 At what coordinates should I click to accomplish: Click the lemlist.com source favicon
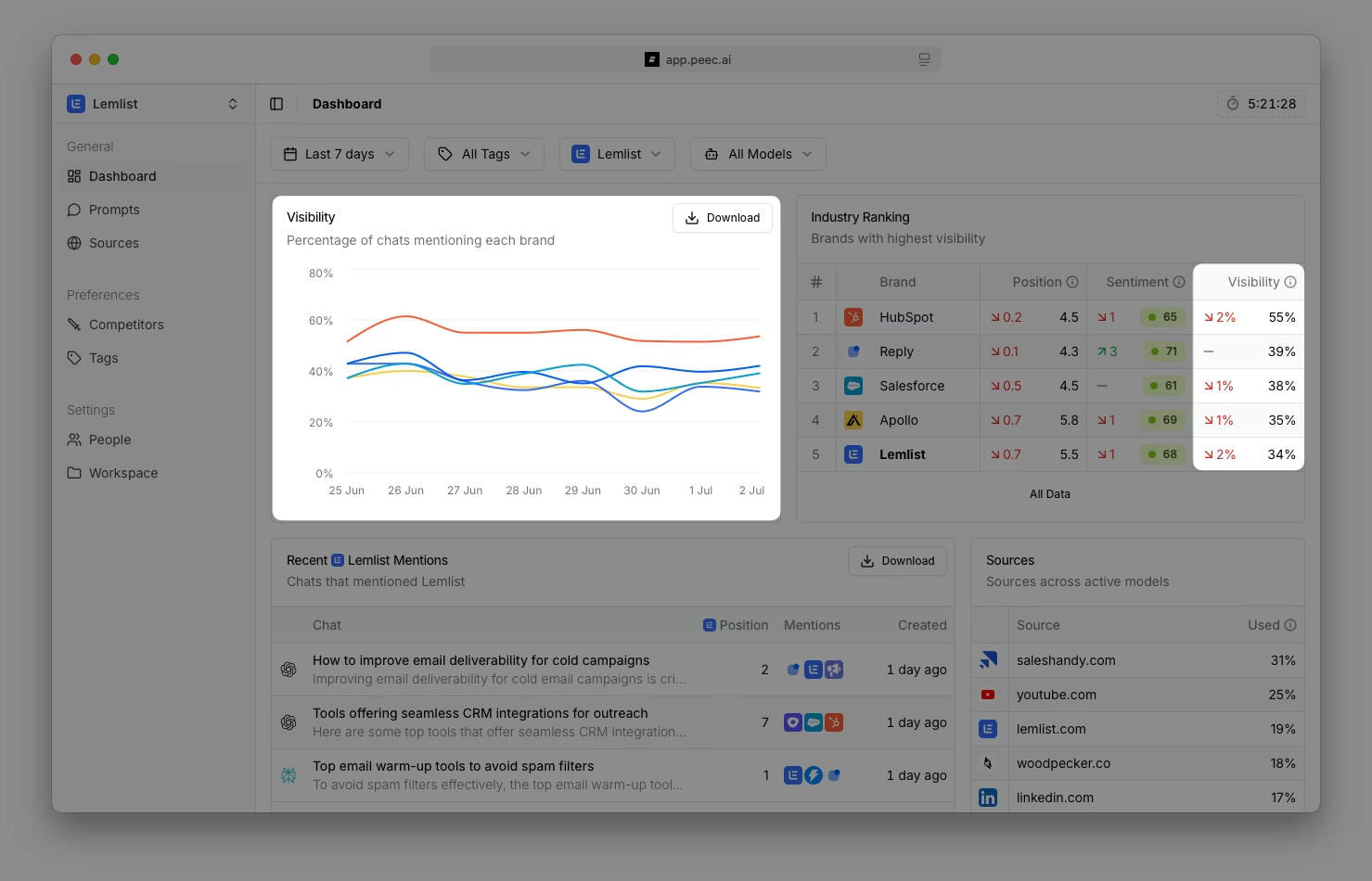[988, 729]
